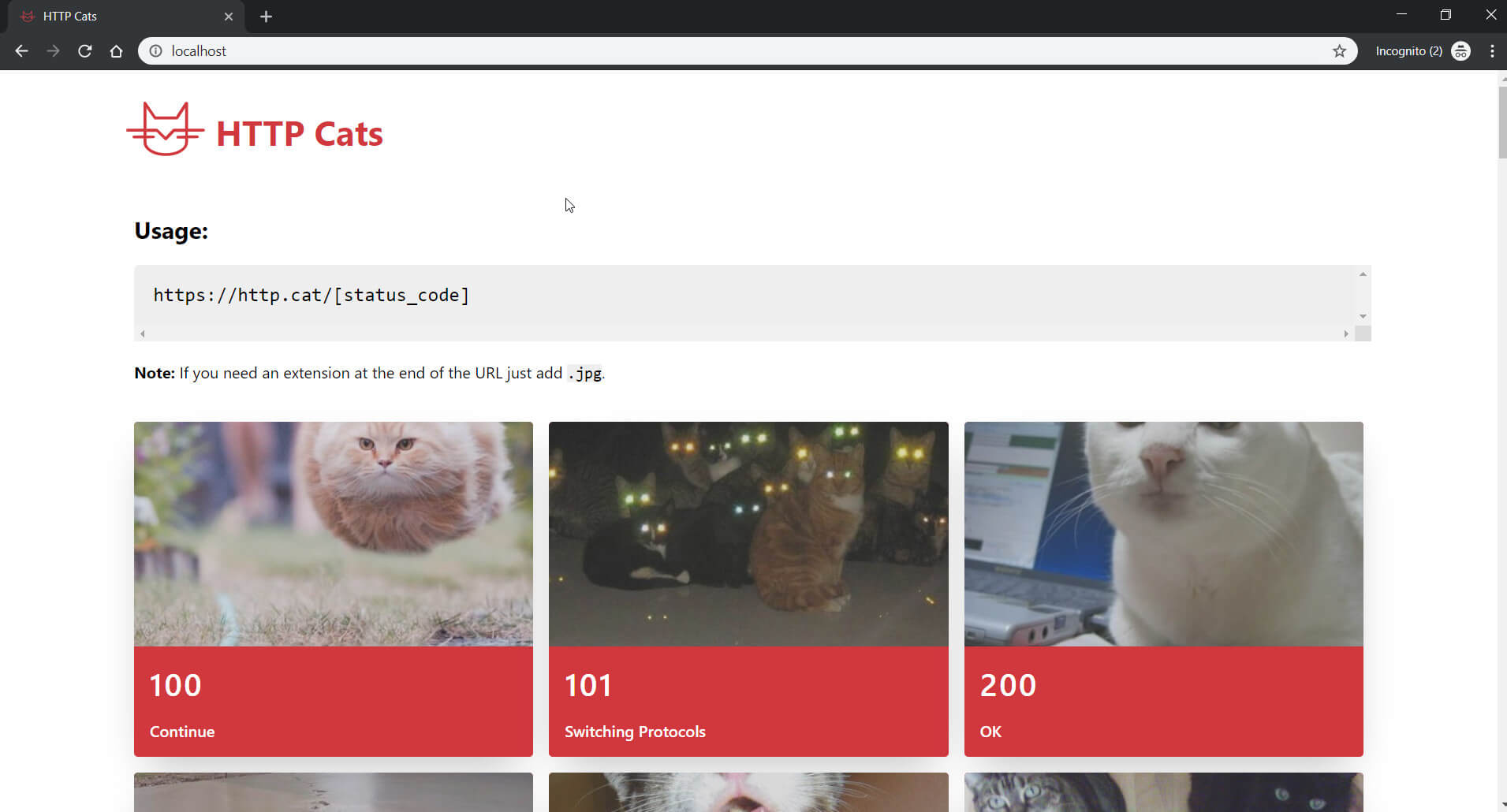
Task: Select the HTTP Cats browser tab
Action: pos(126,17)
